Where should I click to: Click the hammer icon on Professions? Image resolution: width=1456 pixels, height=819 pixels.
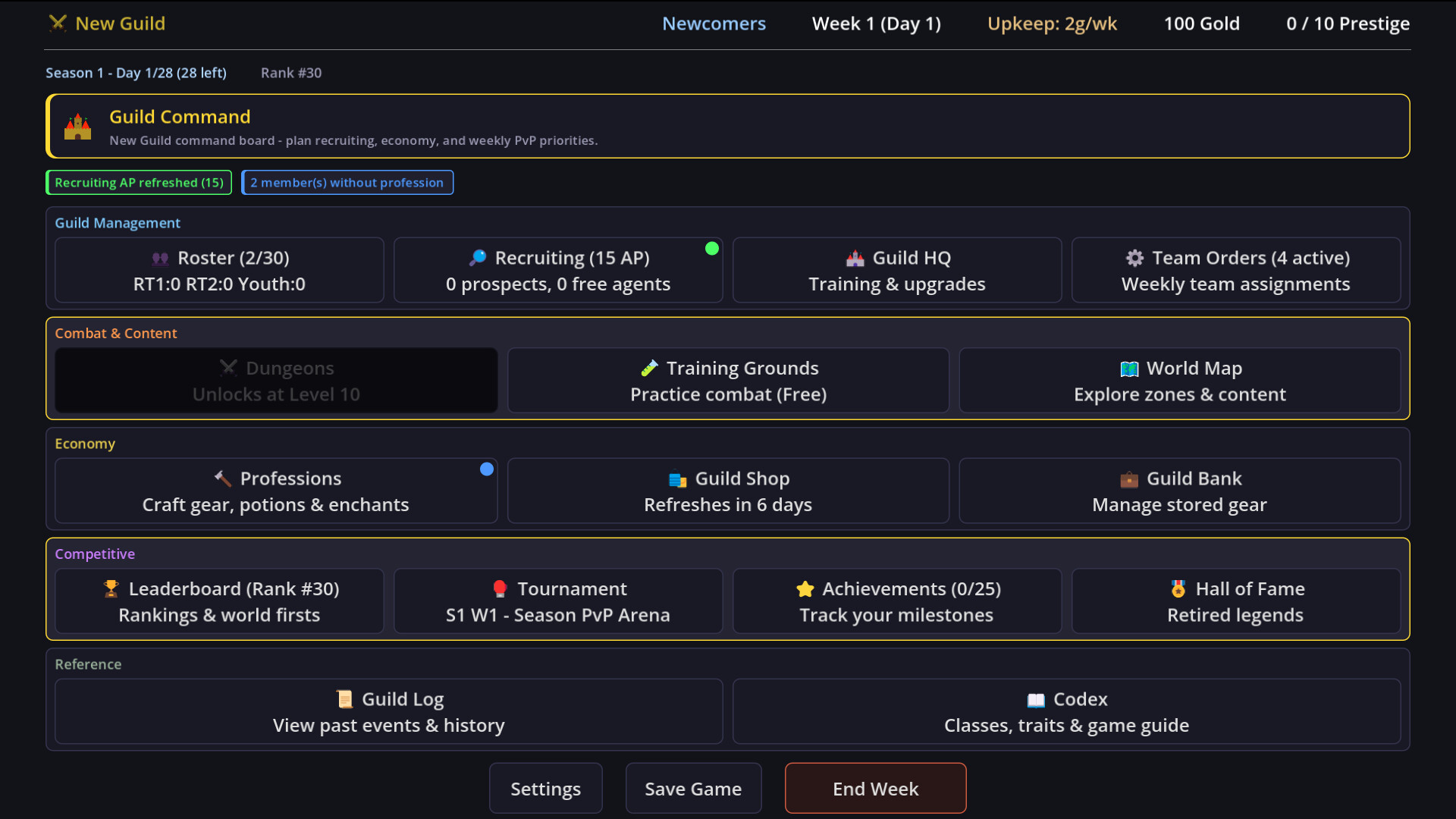[221, 479]
